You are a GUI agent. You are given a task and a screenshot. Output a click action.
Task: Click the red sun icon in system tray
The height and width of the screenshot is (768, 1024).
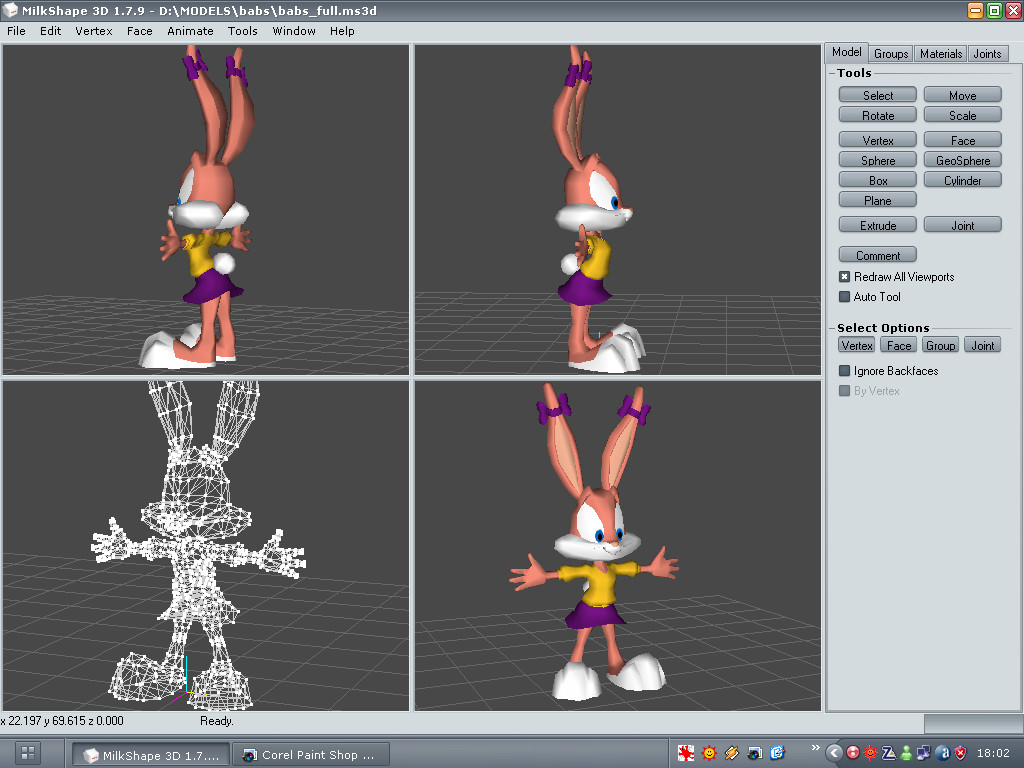tap(871, 753)
